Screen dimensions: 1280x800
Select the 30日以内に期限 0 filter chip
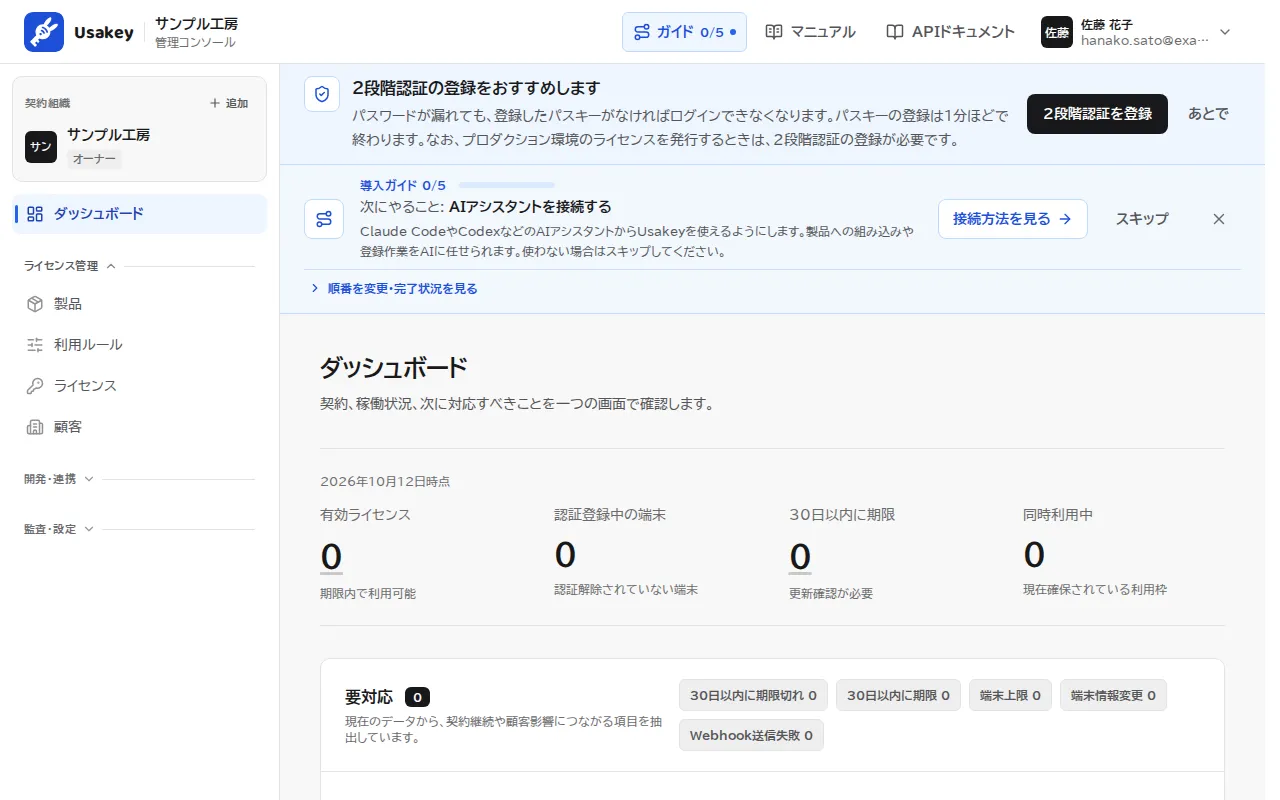[x=898, y=695]
